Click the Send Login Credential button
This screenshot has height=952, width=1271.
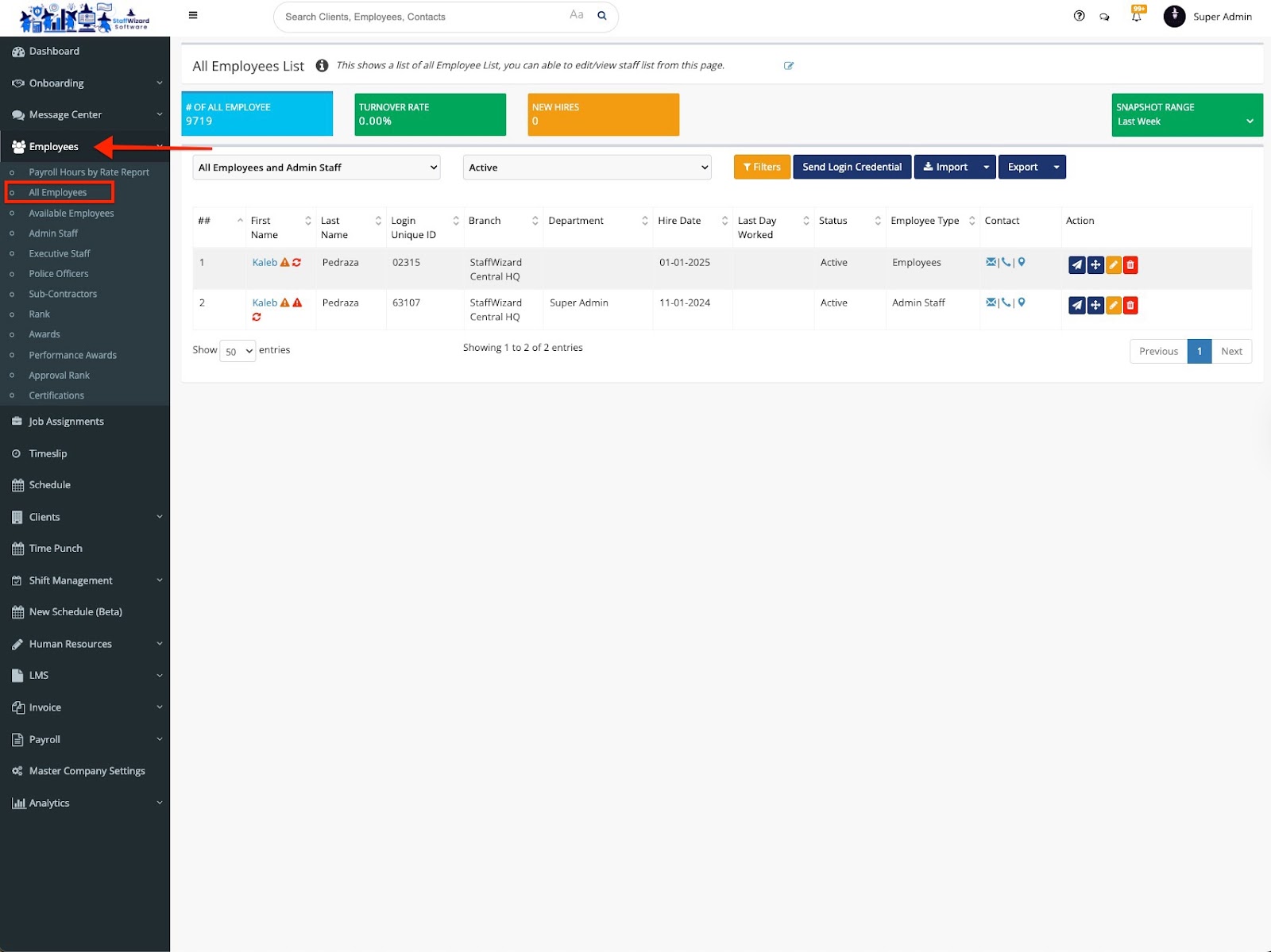coord(852,168)
